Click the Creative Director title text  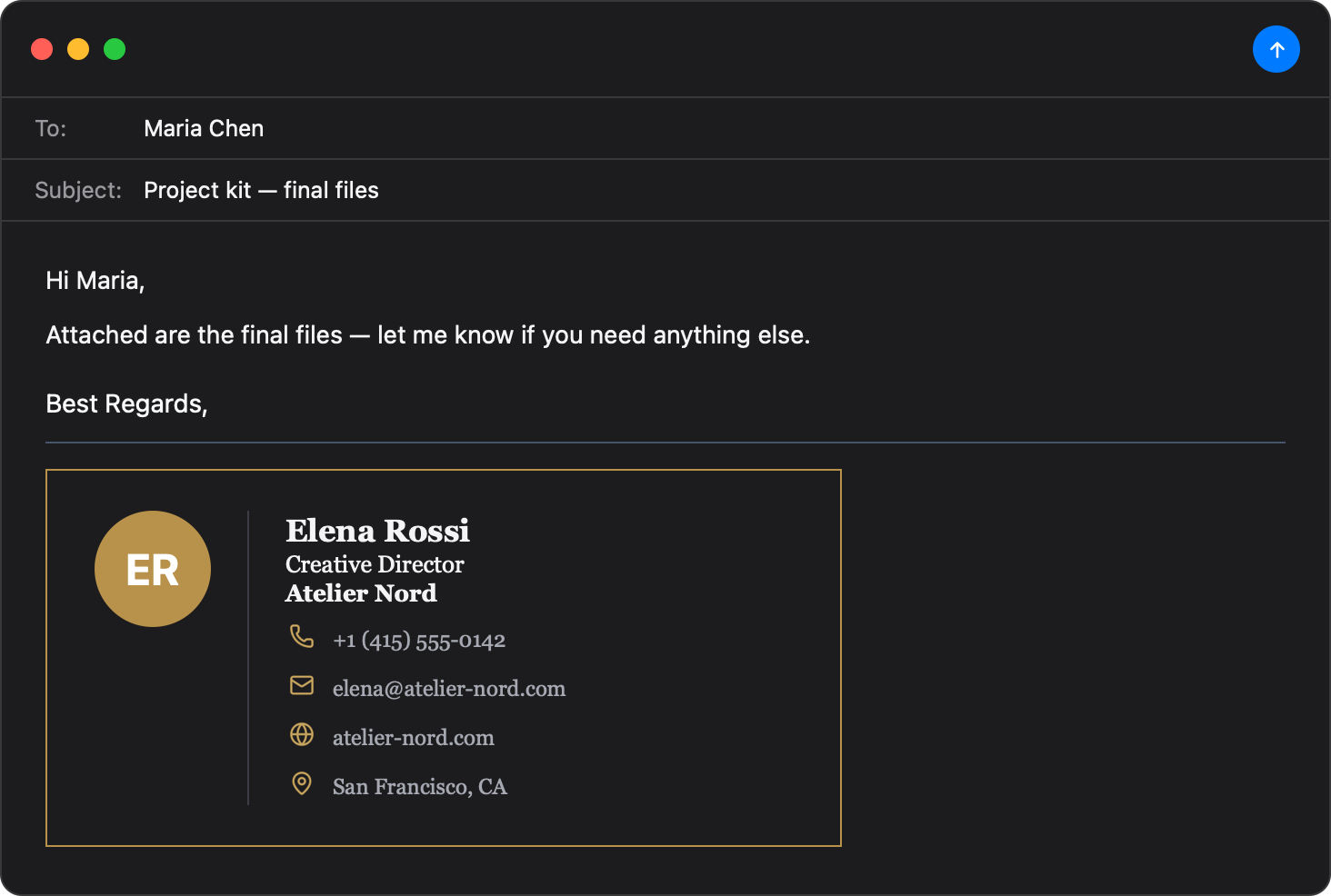click(375, 564)
